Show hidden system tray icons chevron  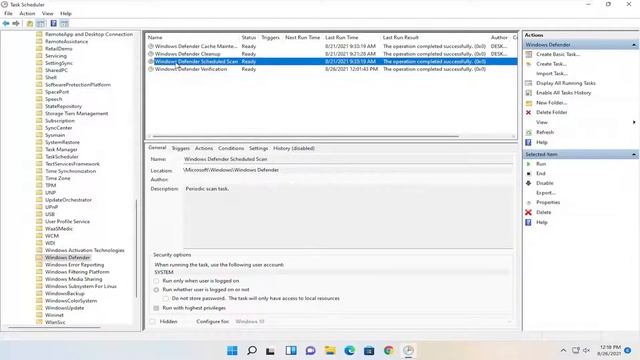pyautogui.click(x=563, y=350)
